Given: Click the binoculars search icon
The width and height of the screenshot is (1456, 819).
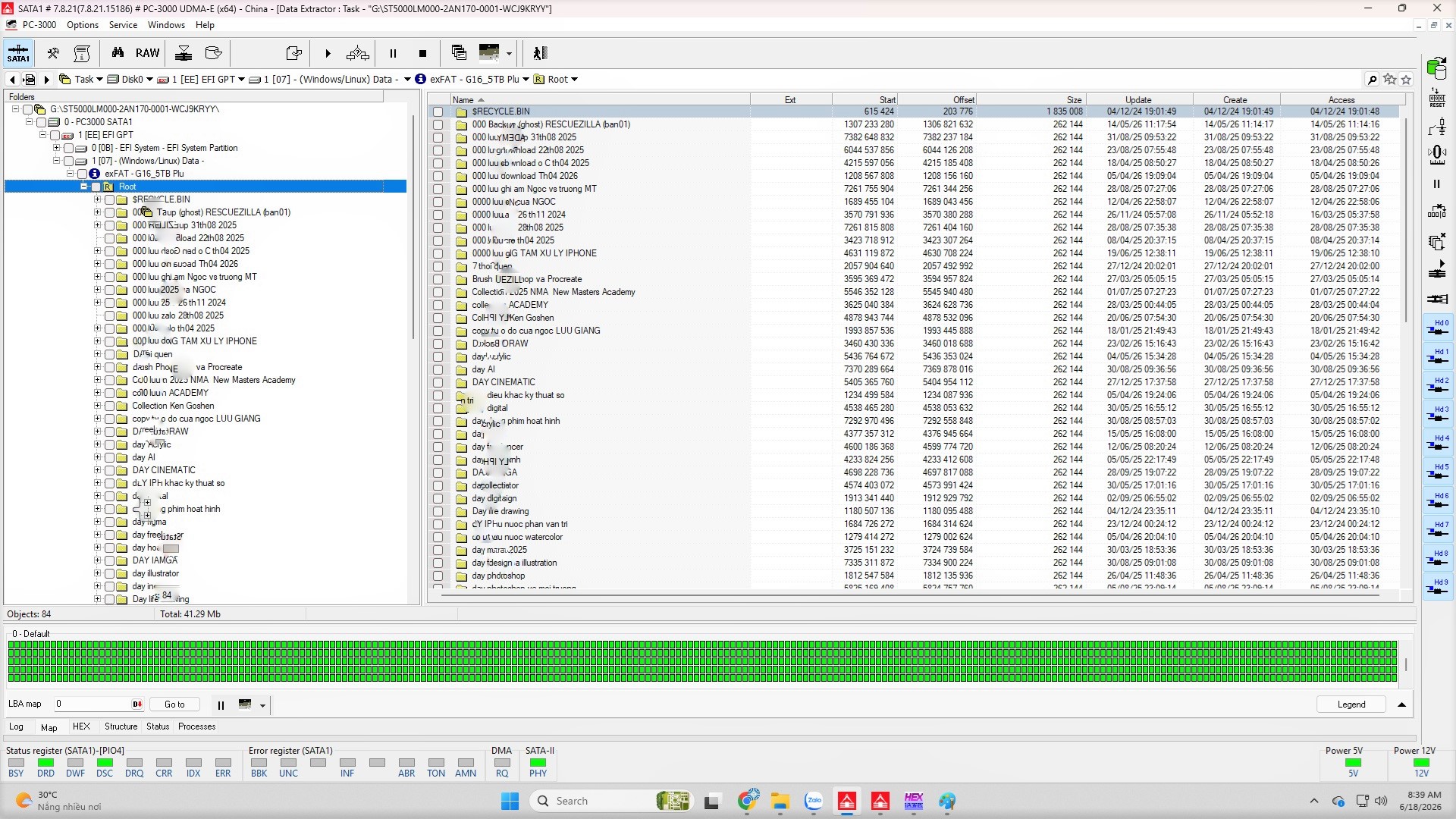Looking at the screenshot, I should click(118, 53).
